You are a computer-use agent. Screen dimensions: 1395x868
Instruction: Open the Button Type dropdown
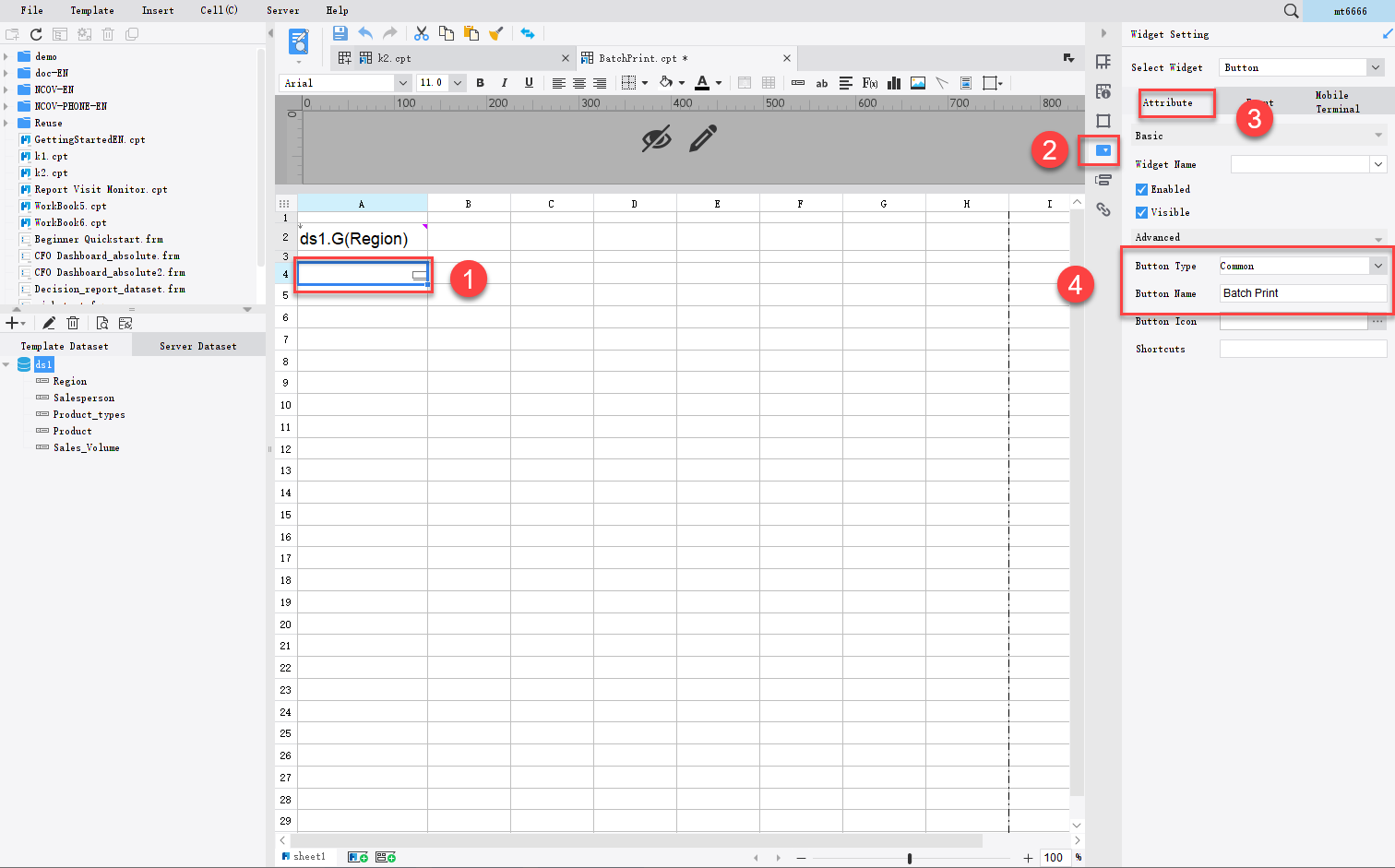click(x=1378, y=266)
